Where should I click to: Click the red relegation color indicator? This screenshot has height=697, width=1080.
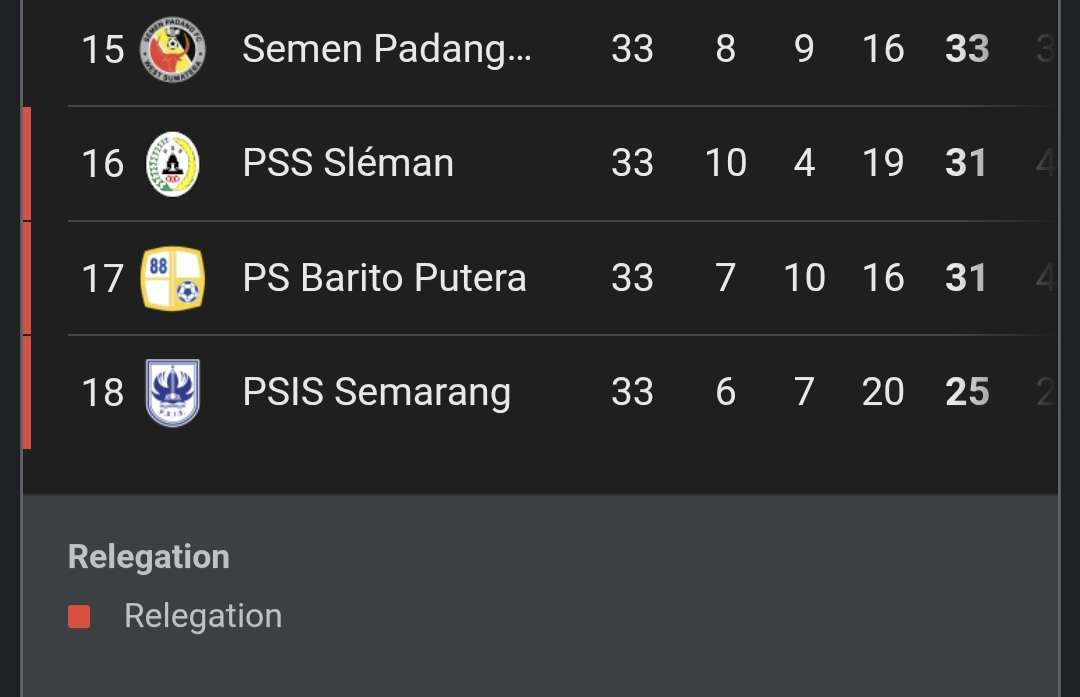click(x=81, y=616)
